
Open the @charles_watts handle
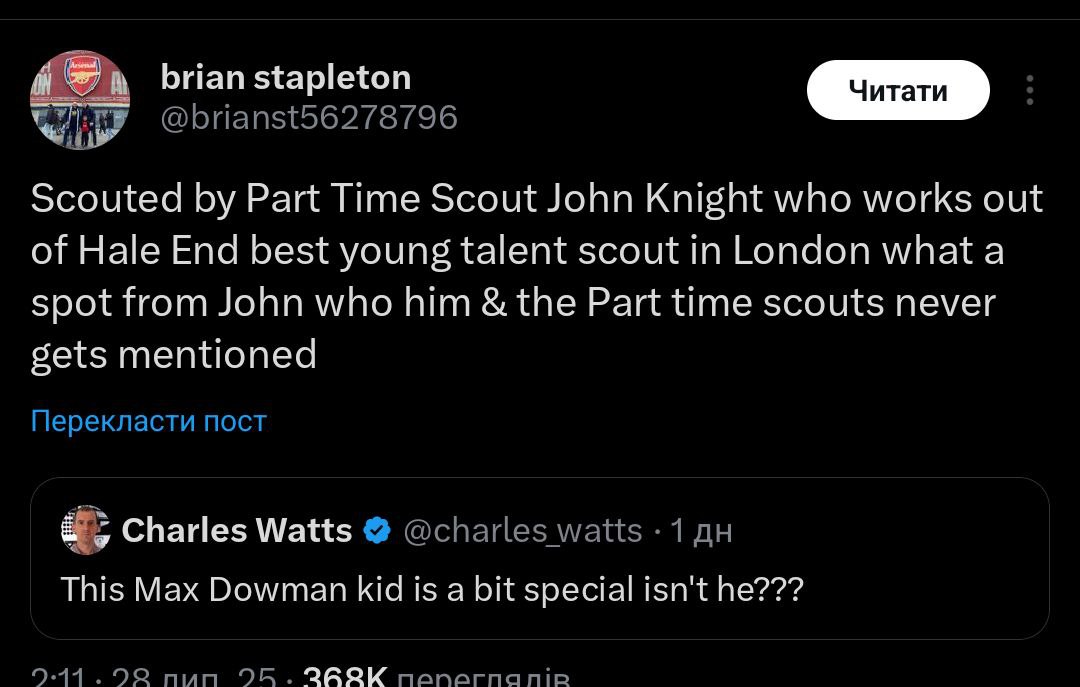522,530
